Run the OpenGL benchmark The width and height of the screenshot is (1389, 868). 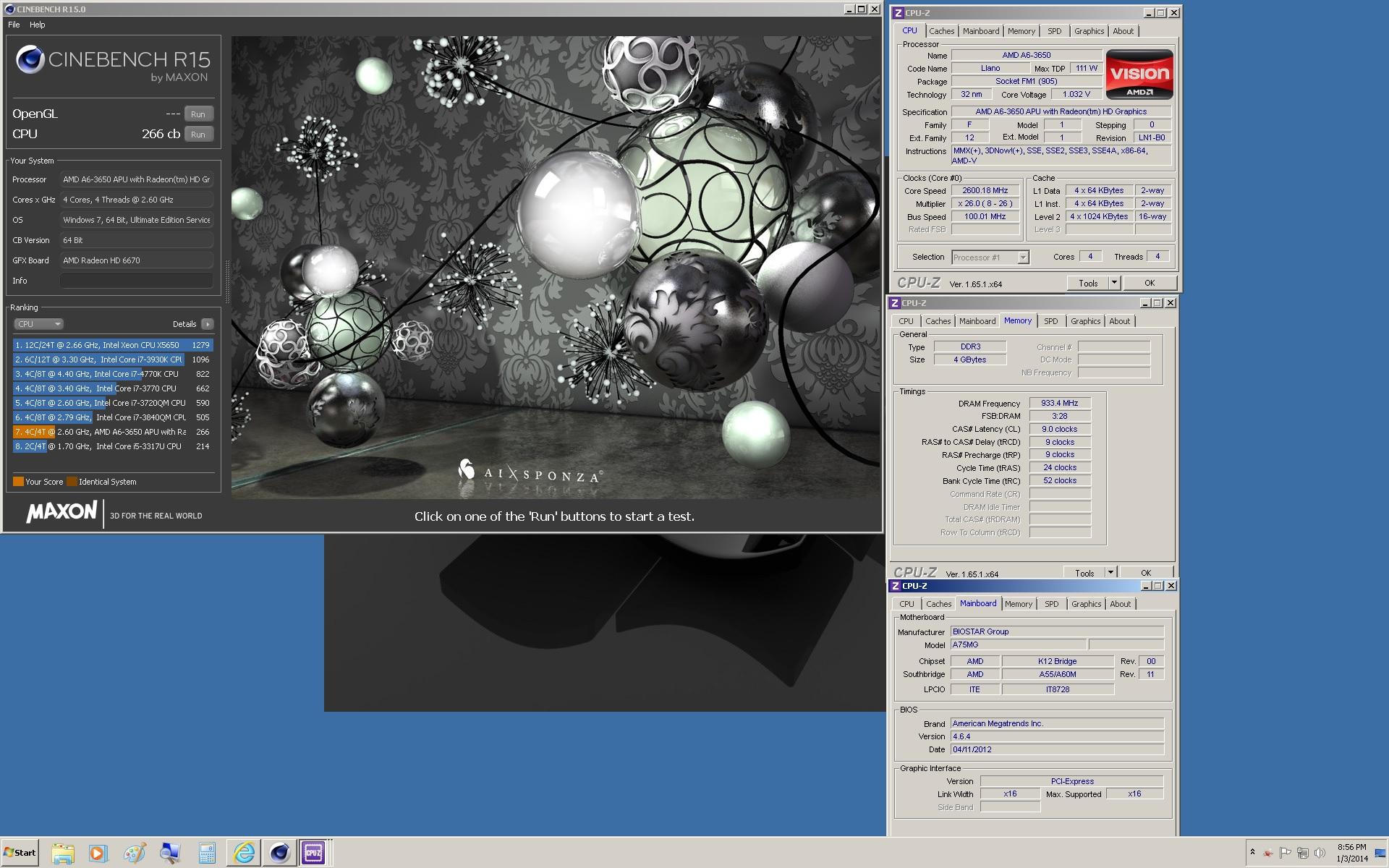[x=198, y=114]
